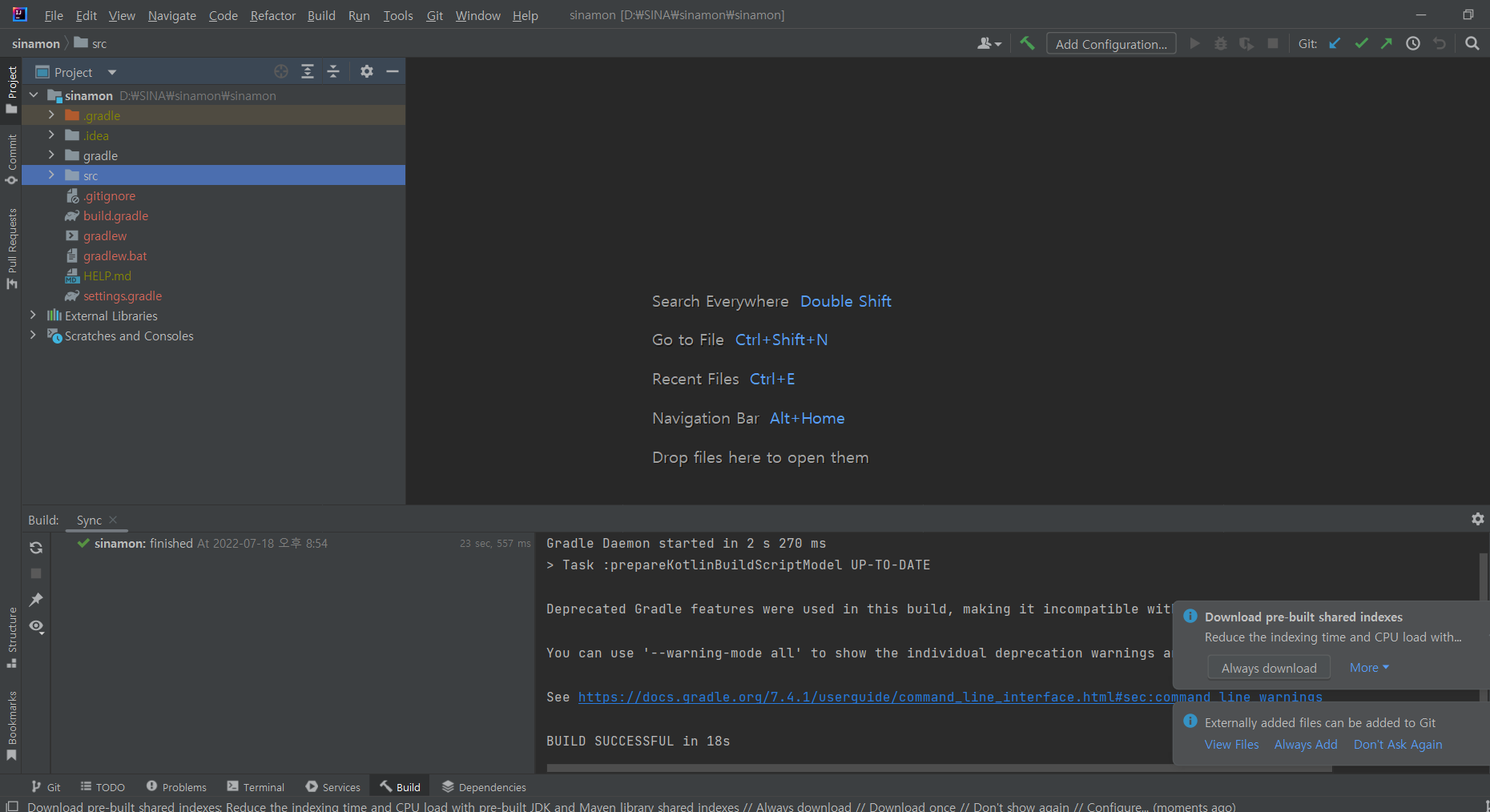This screenshot has height=812, width=1490.
Task: Open the Pull Requests sidebar button
Action: [11, 248]
